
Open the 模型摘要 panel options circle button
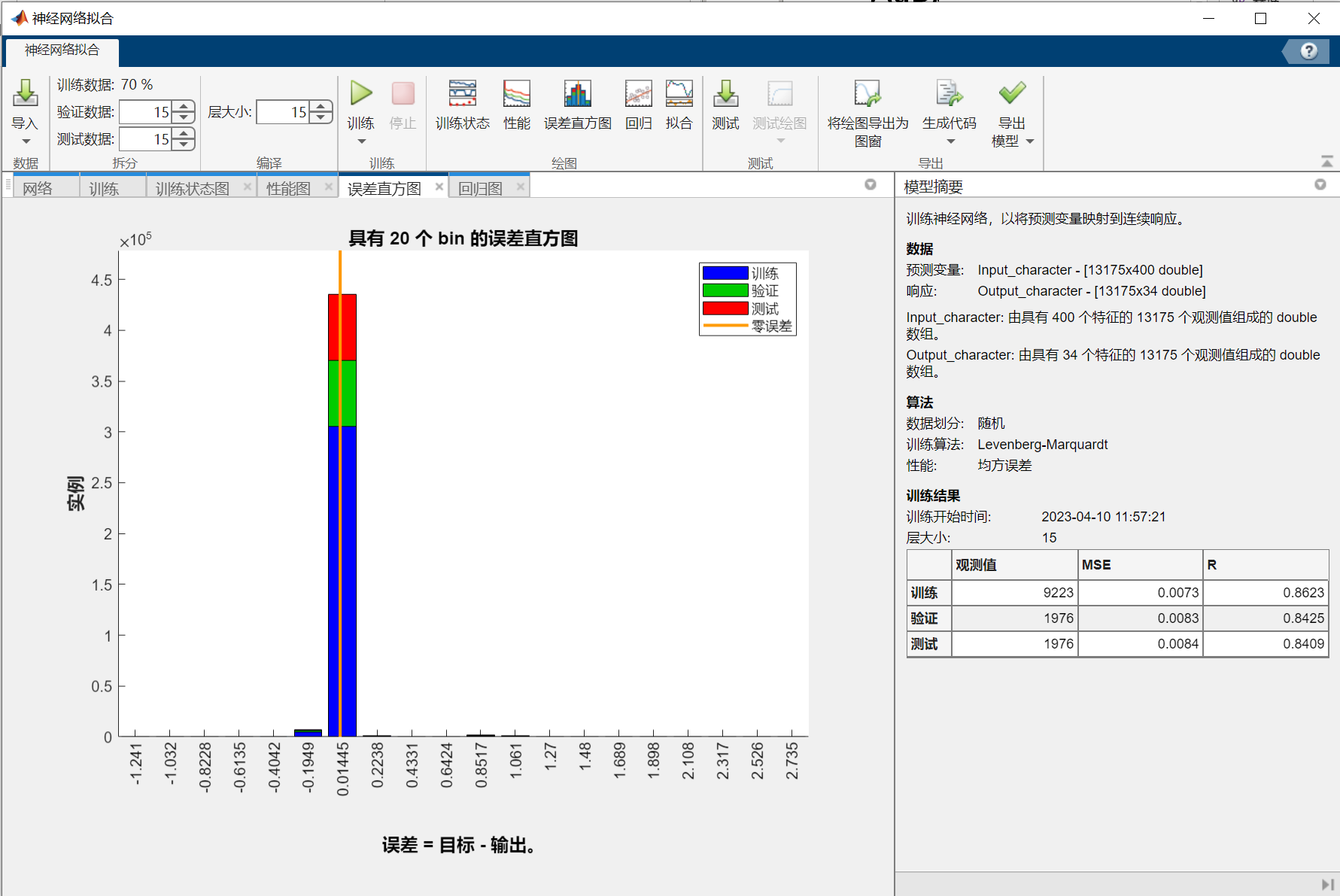(1320, 184)
